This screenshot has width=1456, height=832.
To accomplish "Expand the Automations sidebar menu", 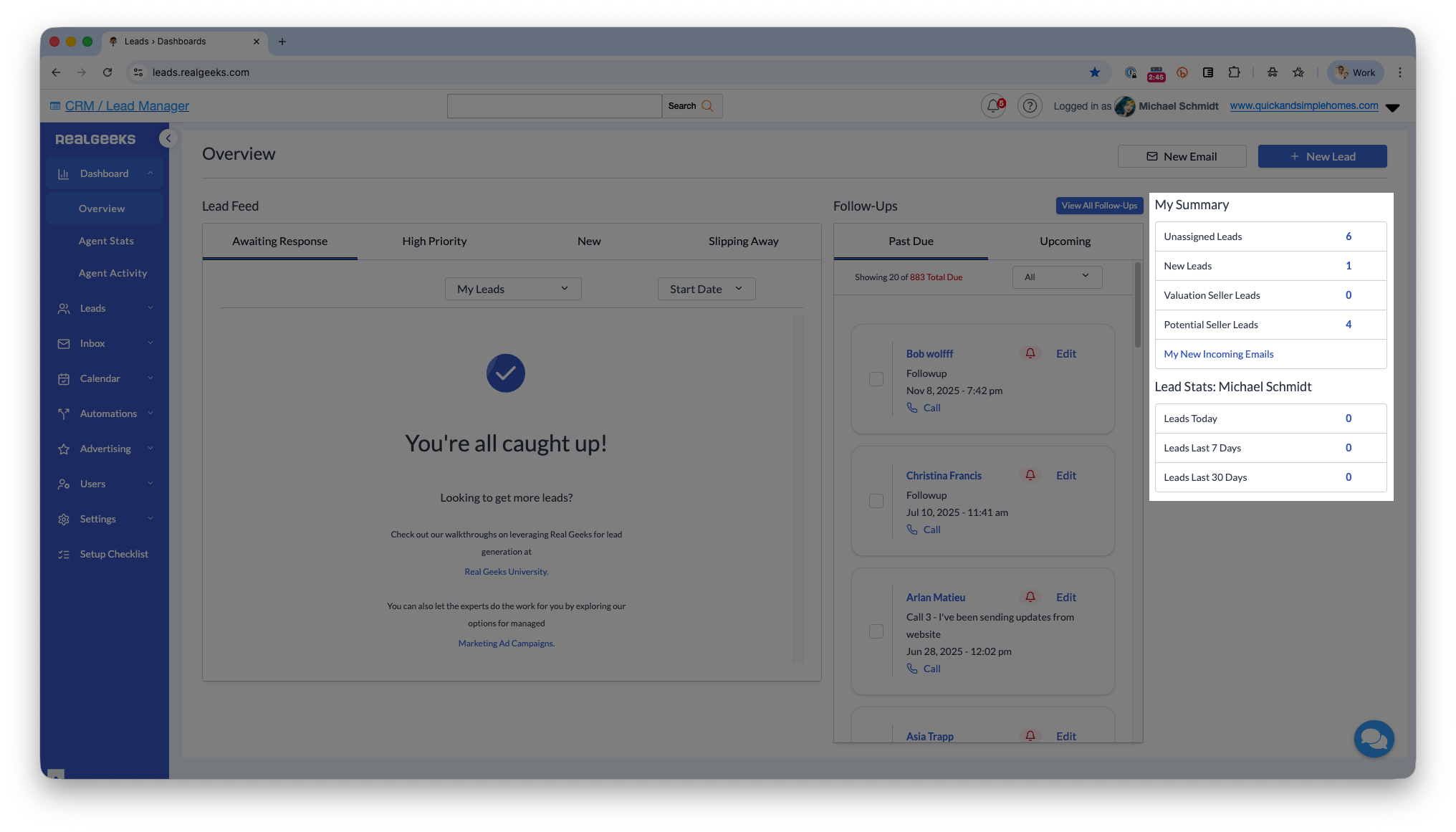I will click(x=107, y=413).
